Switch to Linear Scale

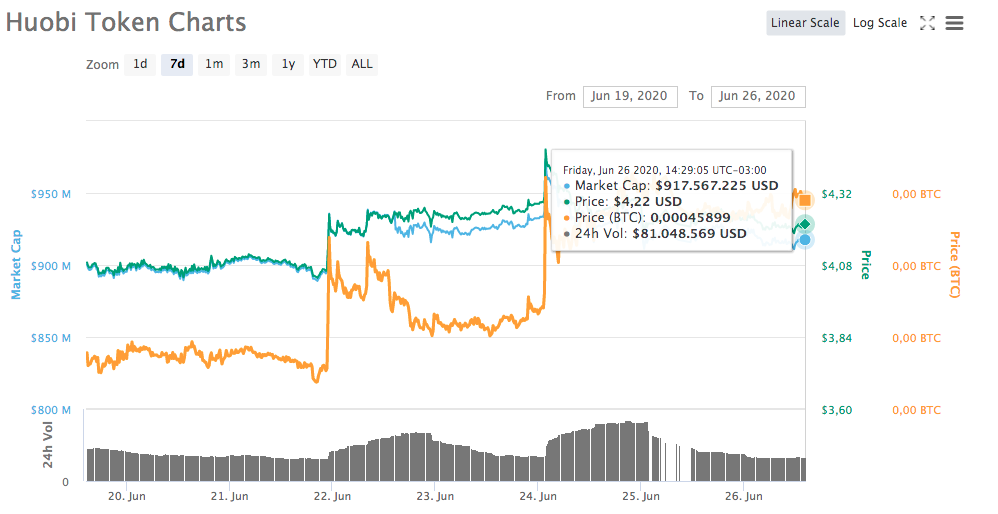805,23
